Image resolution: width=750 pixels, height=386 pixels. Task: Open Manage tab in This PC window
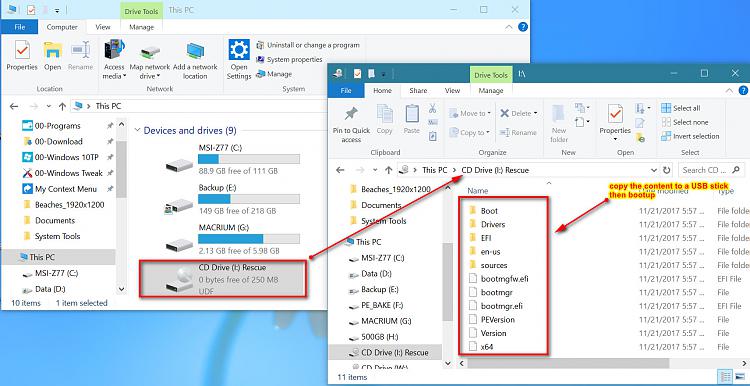pos(142,27)
